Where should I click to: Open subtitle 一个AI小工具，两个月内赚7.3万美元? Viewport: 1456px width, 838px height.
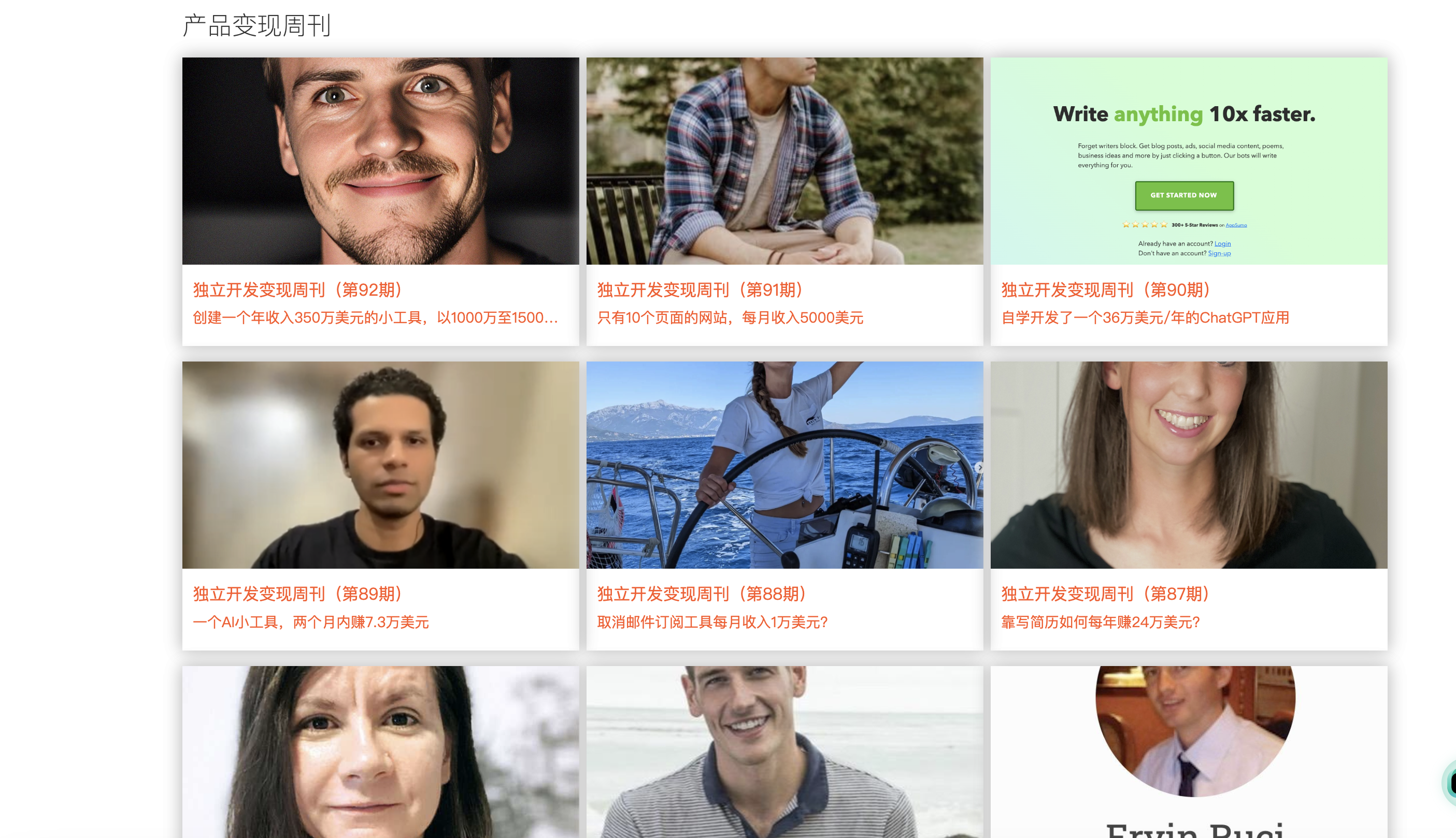(x=311, y=622)
